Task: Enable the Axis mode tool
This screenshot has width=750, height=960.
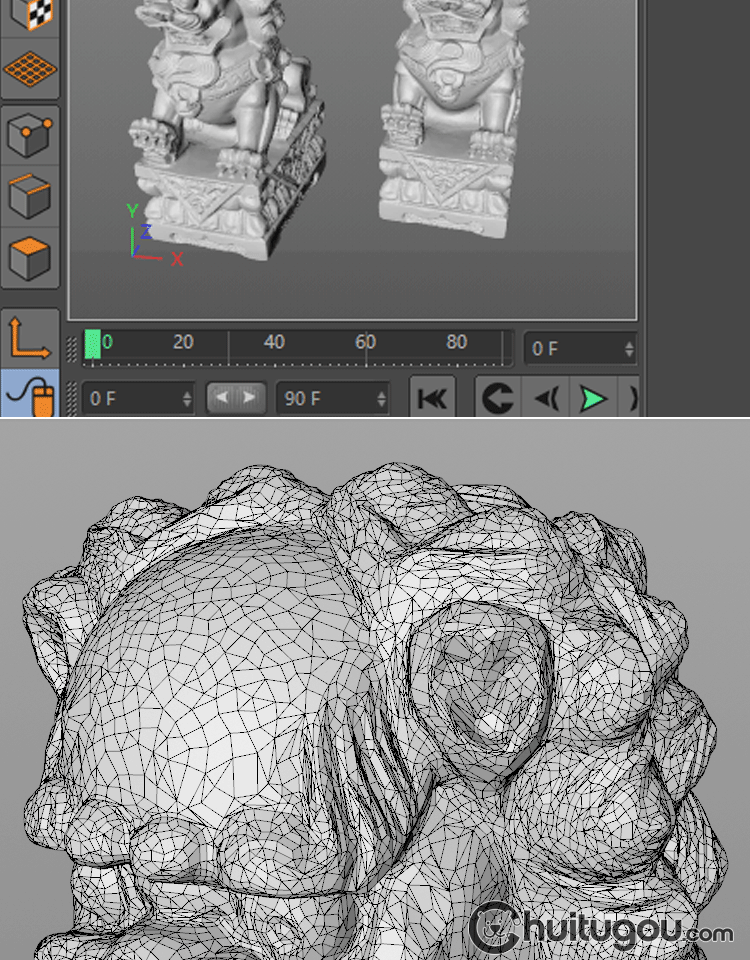Action: (x=29, y=337)
